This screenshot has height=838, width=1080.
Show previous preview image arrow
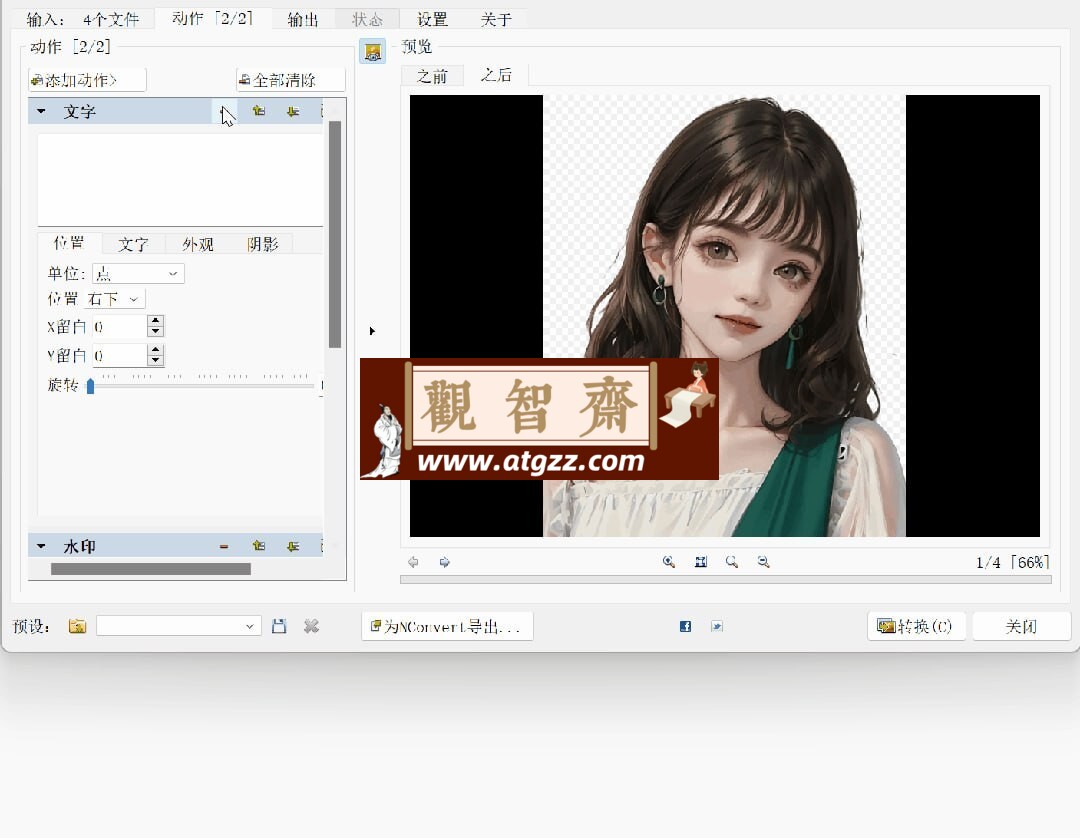[413, 562]
